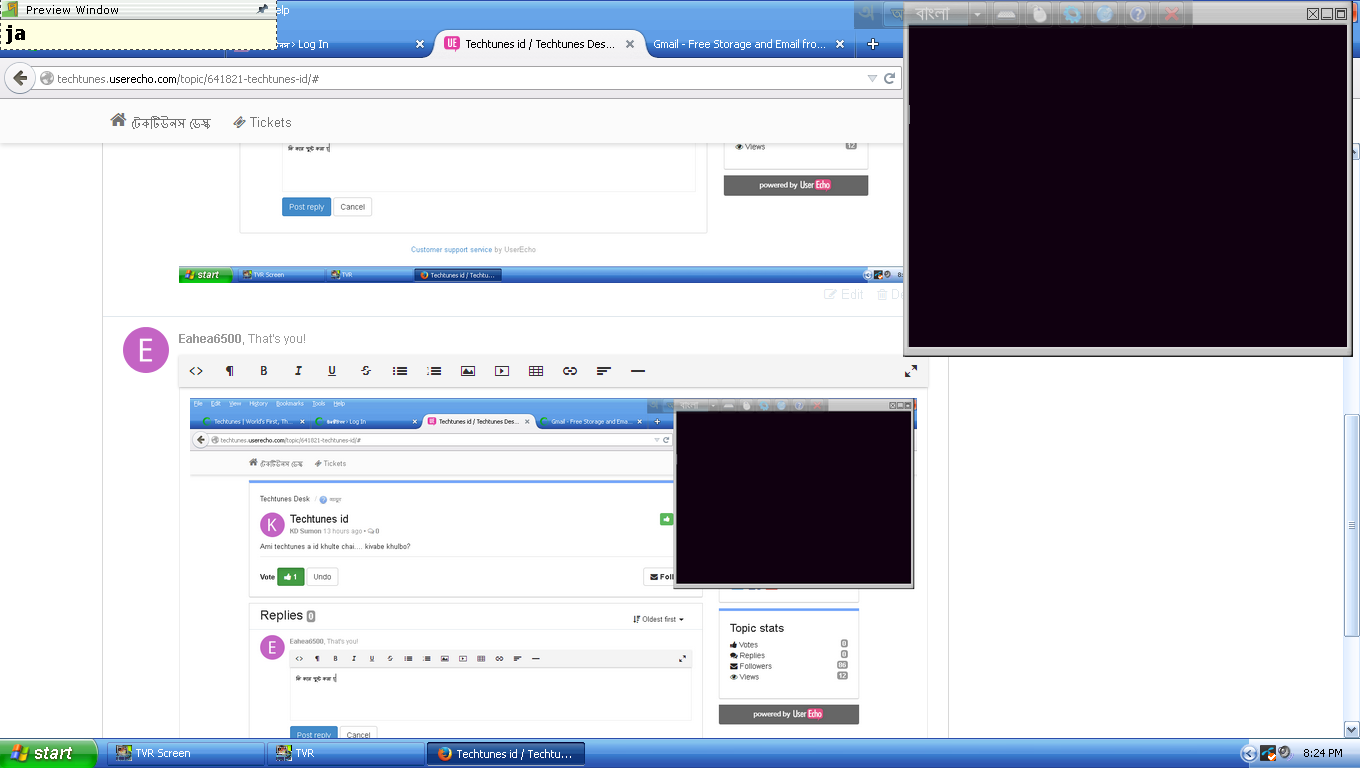Apply strikethrough formatting in reply editor
The height and width of the screenshot is (768, 1360).
(366, 371)
